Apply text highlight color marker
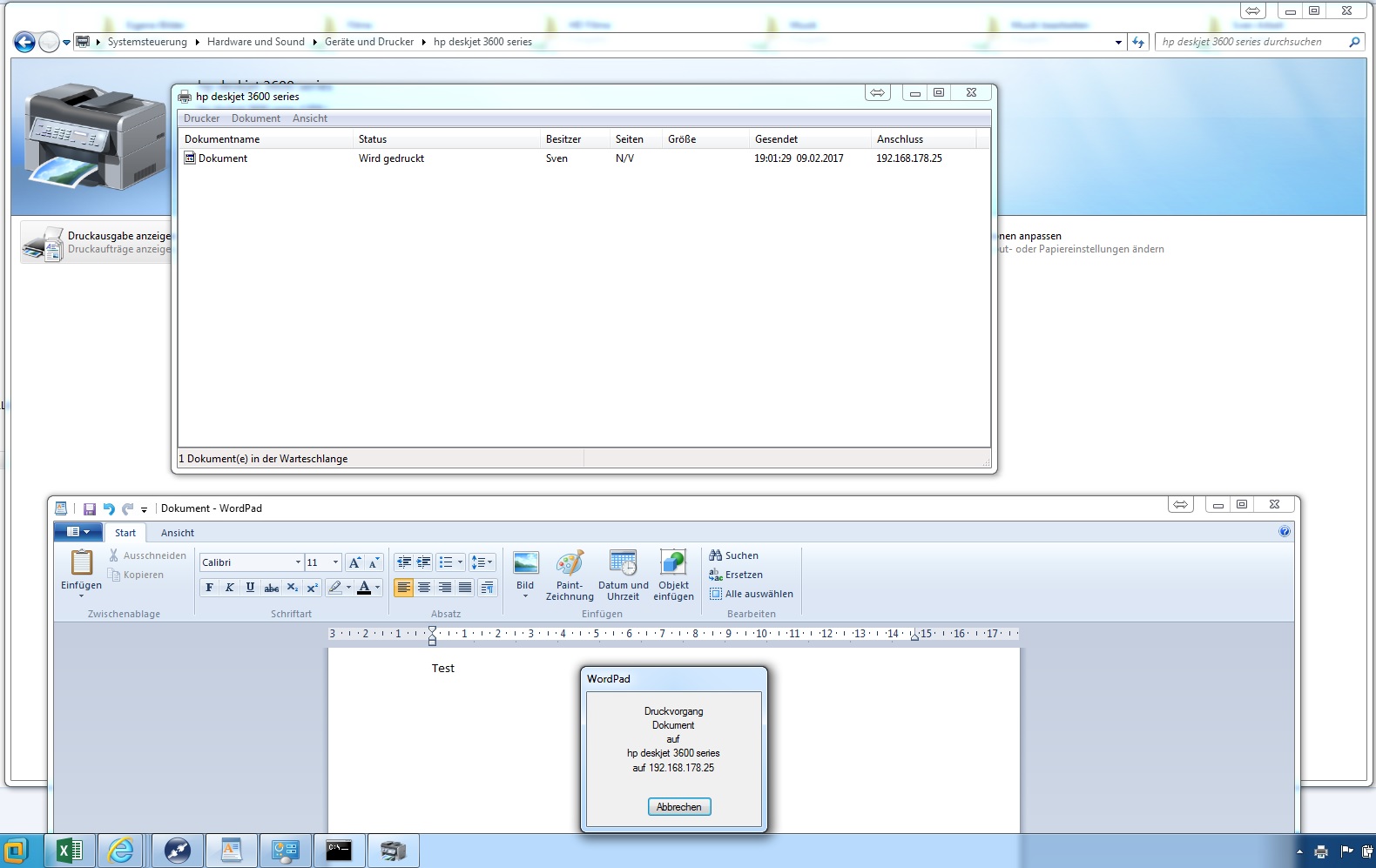Screen dimensions: 1376x868 [334, 588]
